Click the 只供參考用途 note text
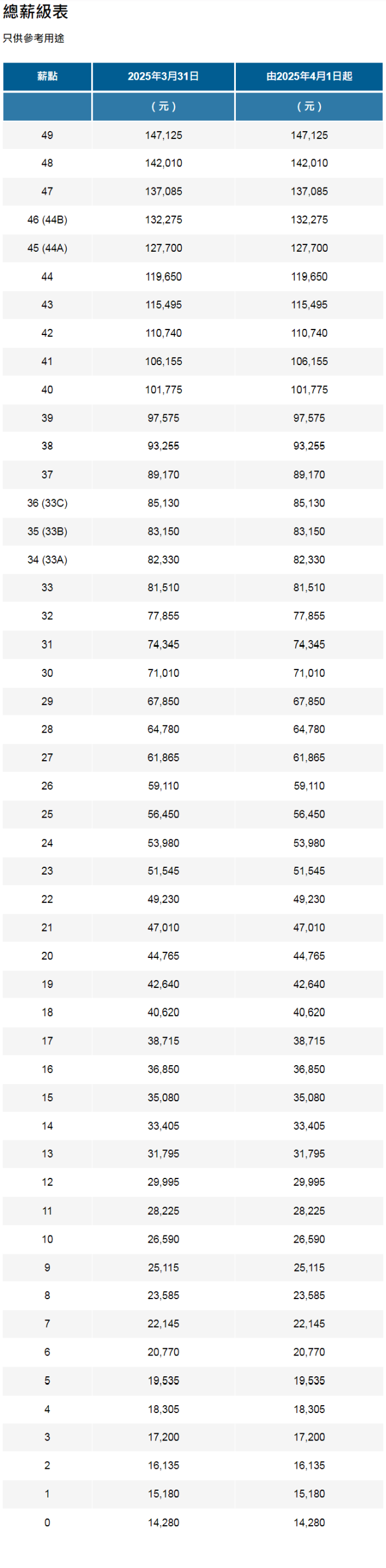This screenshot has height=1568, width=386. (x=34, y=38)
